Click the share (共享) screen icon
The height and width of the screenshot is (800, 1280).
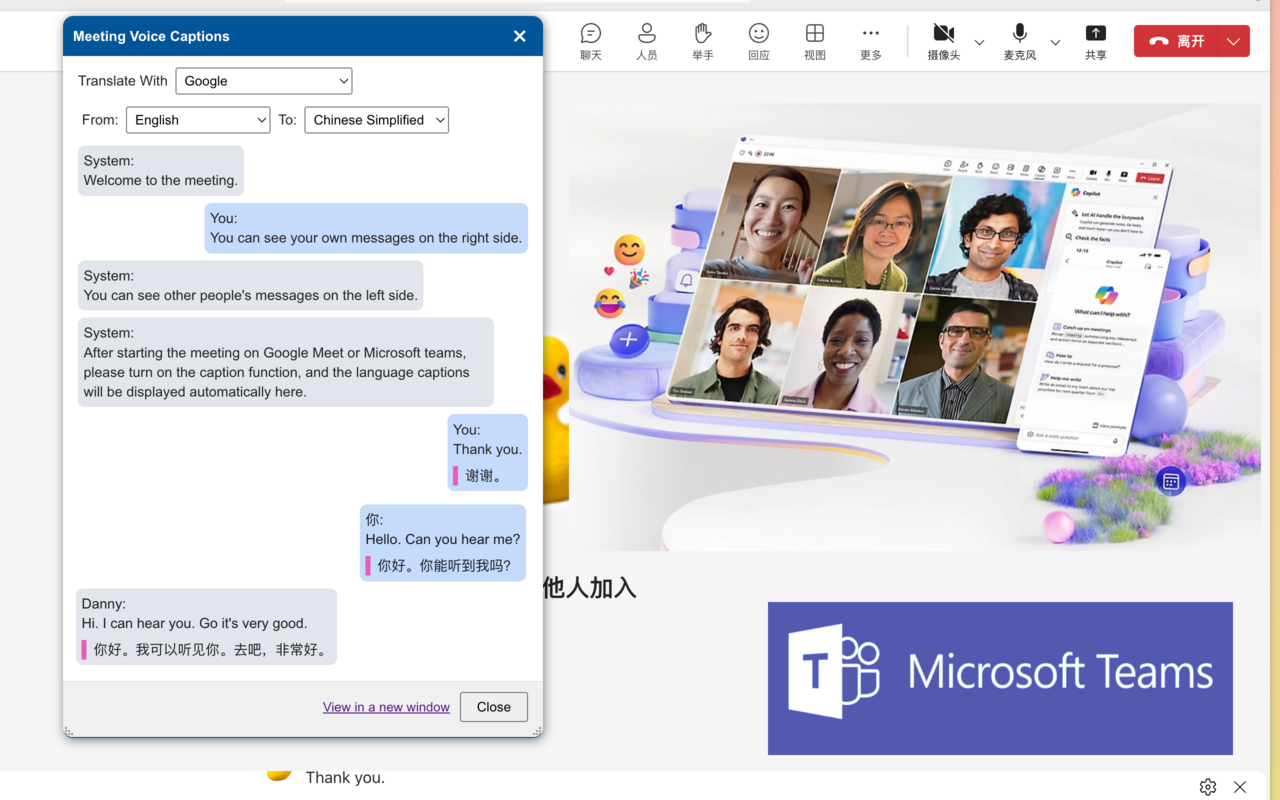pyautogui.click(x=1096, y=42)
